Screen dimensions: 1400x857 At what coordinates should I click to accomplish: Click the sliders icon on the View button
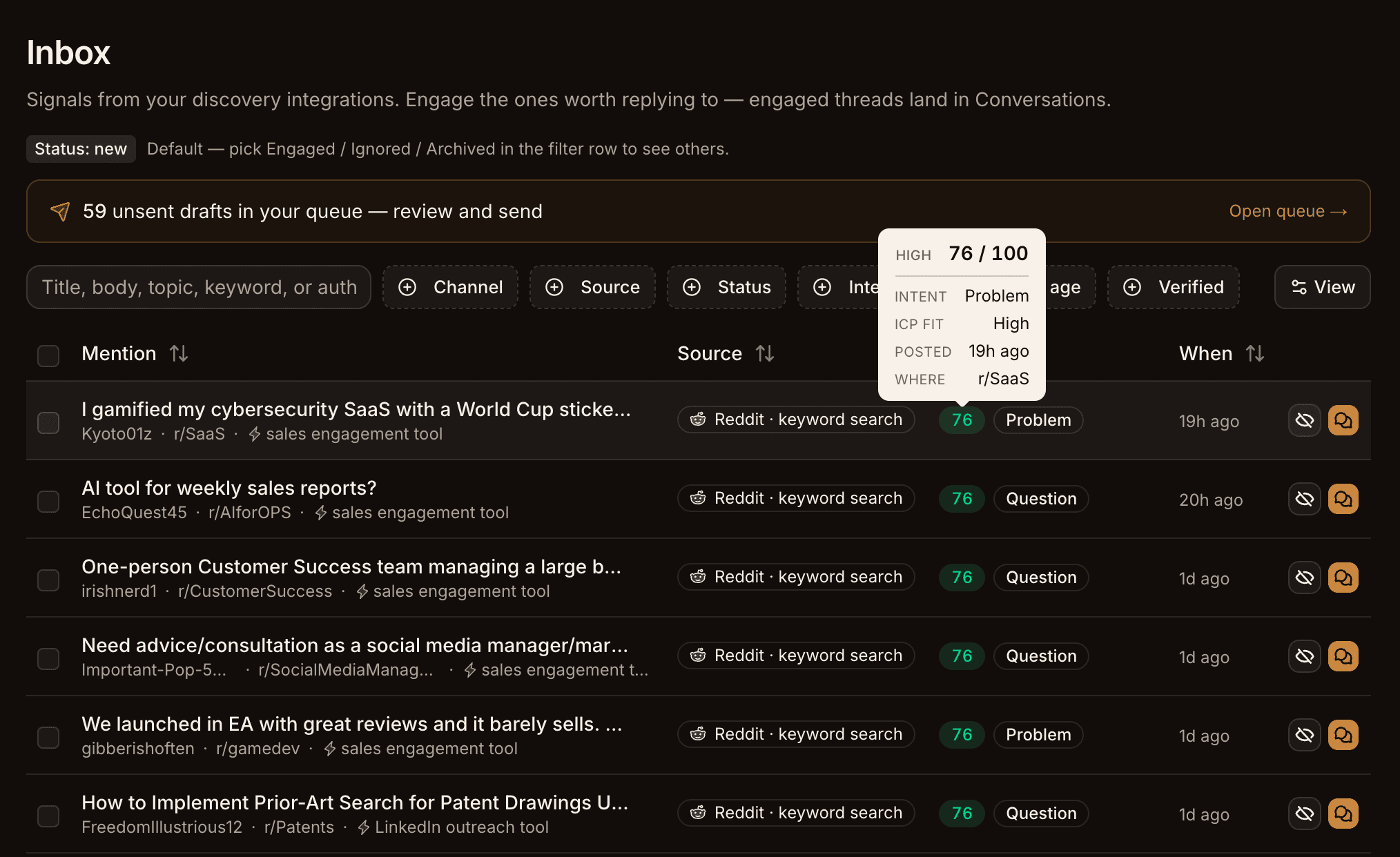click(1299, 287)
